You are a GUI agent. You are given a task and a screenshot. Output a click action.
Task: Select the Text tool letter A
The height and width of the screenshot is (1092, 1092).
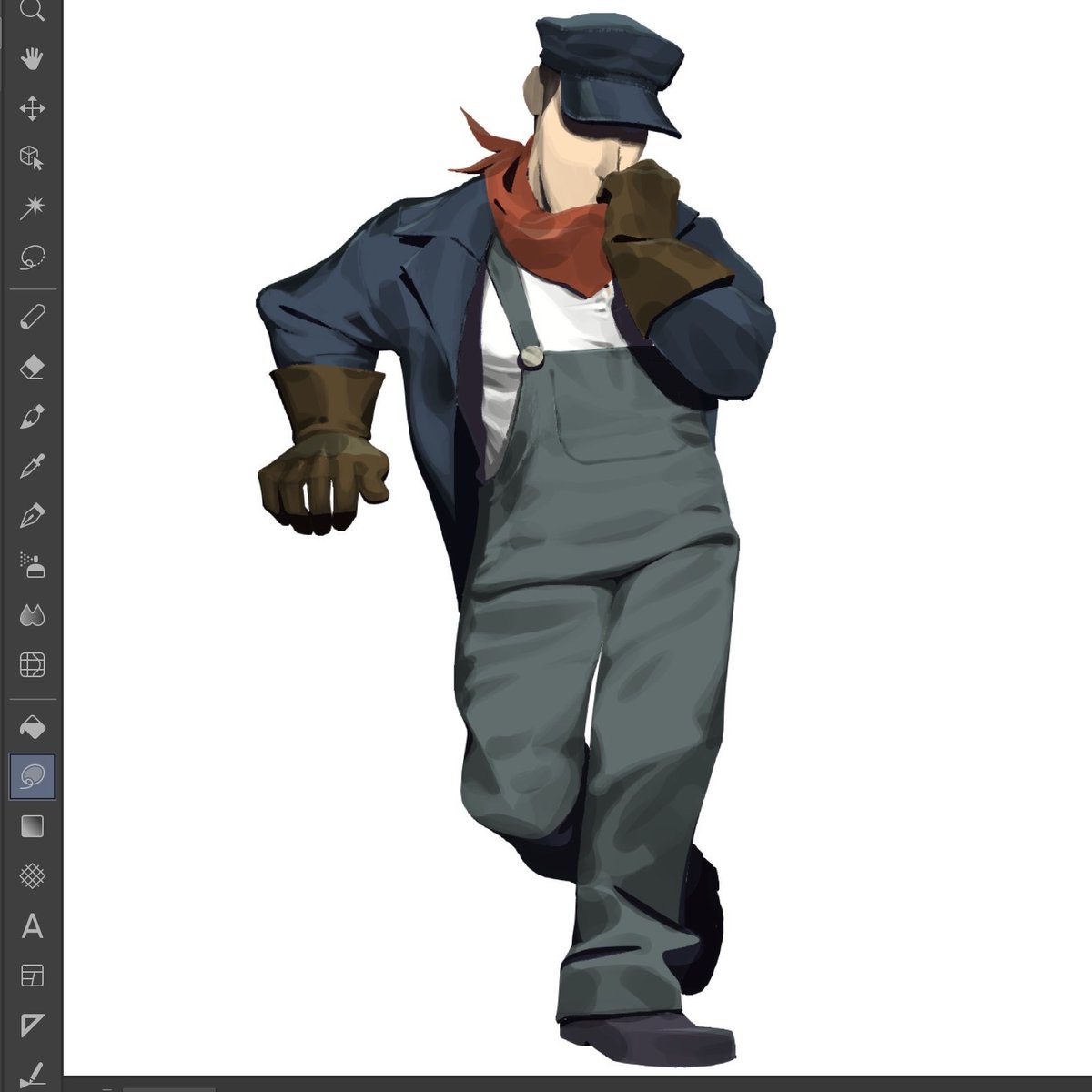click(32, 926)
